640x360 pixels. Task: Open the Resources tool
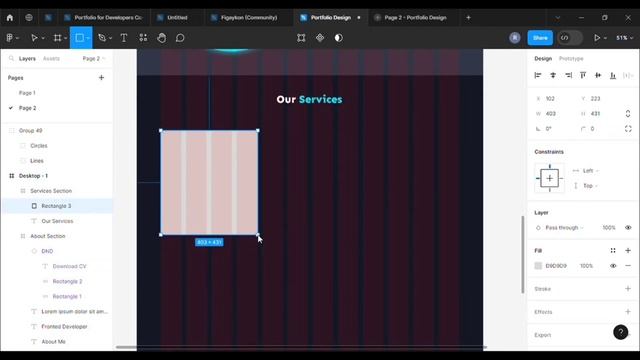pyautogui.click(x=143, y=38)
